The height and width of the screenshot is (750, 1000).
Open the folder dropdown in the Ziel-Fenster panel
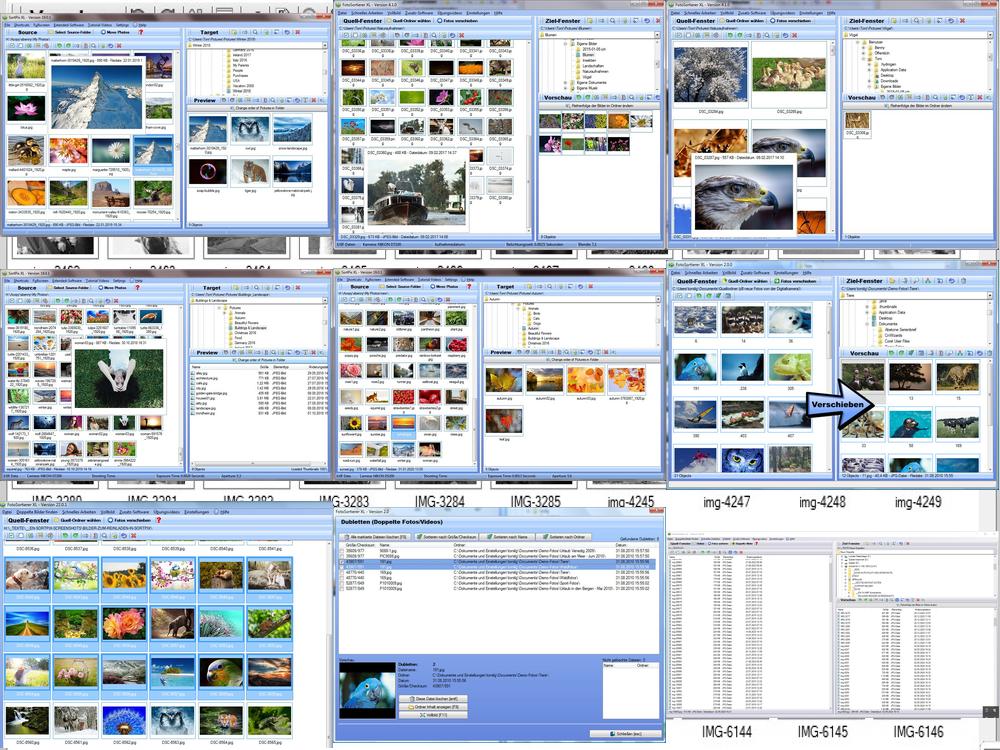click(658, 35)
